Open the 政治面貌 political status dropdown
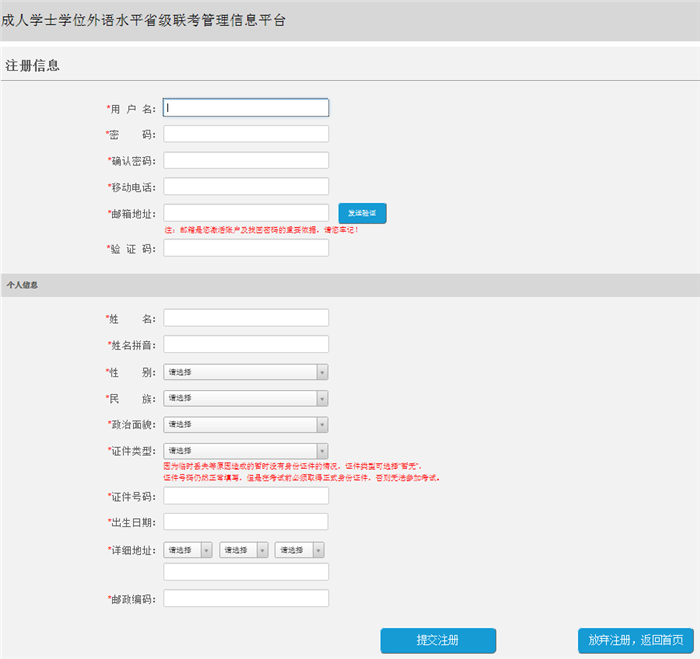Viewport: 700px width, 659px height. 246,424
